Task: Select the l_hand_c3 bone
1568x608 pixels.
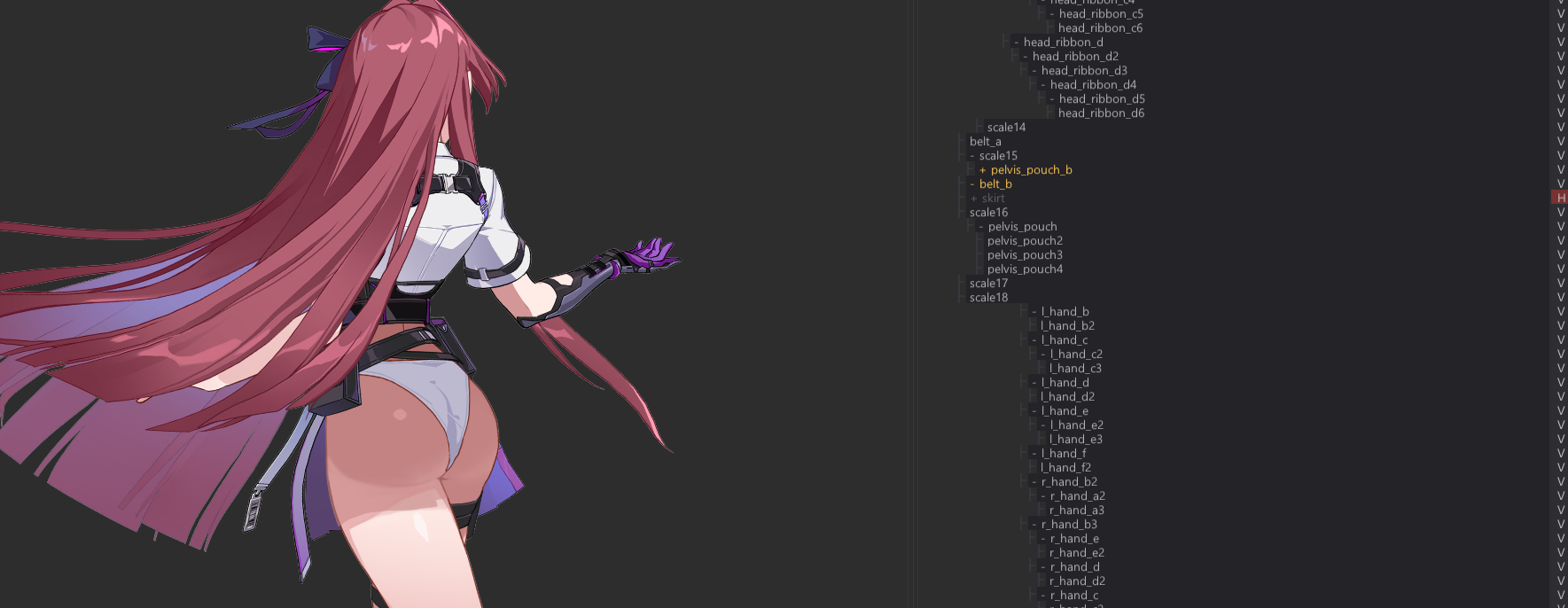Action: 1075,368
